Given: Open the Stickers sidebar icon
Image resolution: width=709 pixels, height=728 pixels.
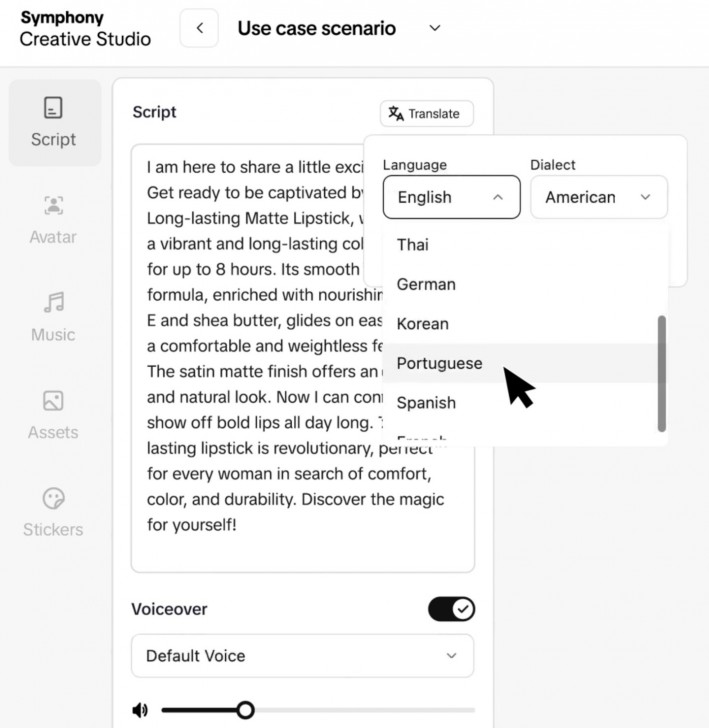Looking at the screenshot, I should (x=54, y=498).
